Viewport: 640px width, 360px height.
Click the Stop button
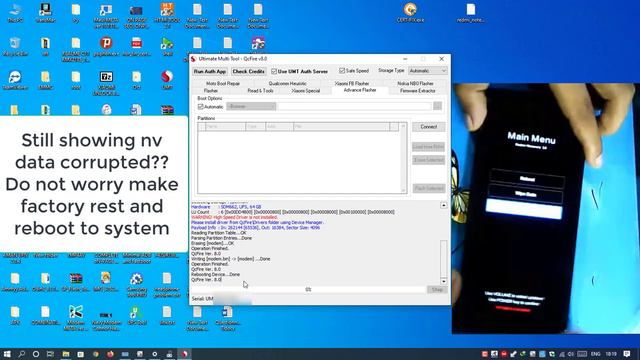437,289
